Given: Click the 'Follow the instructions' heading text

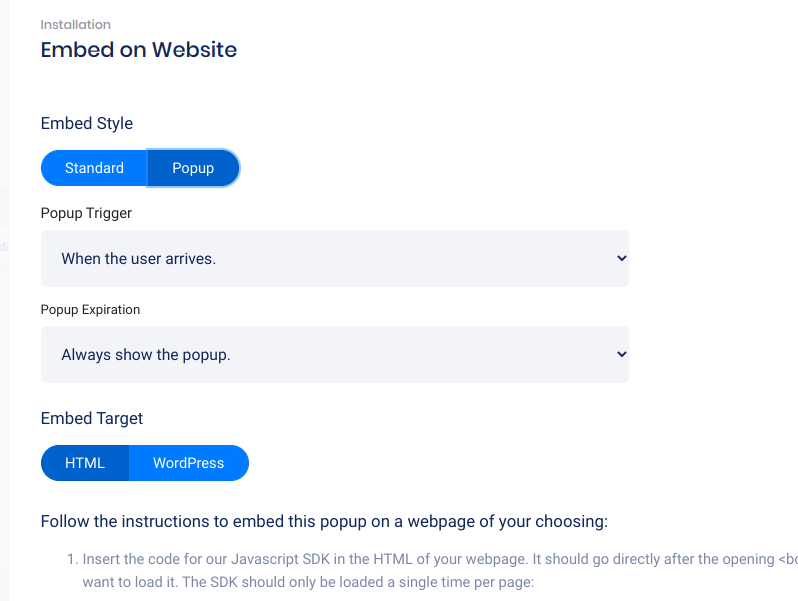Looking at the screenshot, I should [x=324, y=521].
